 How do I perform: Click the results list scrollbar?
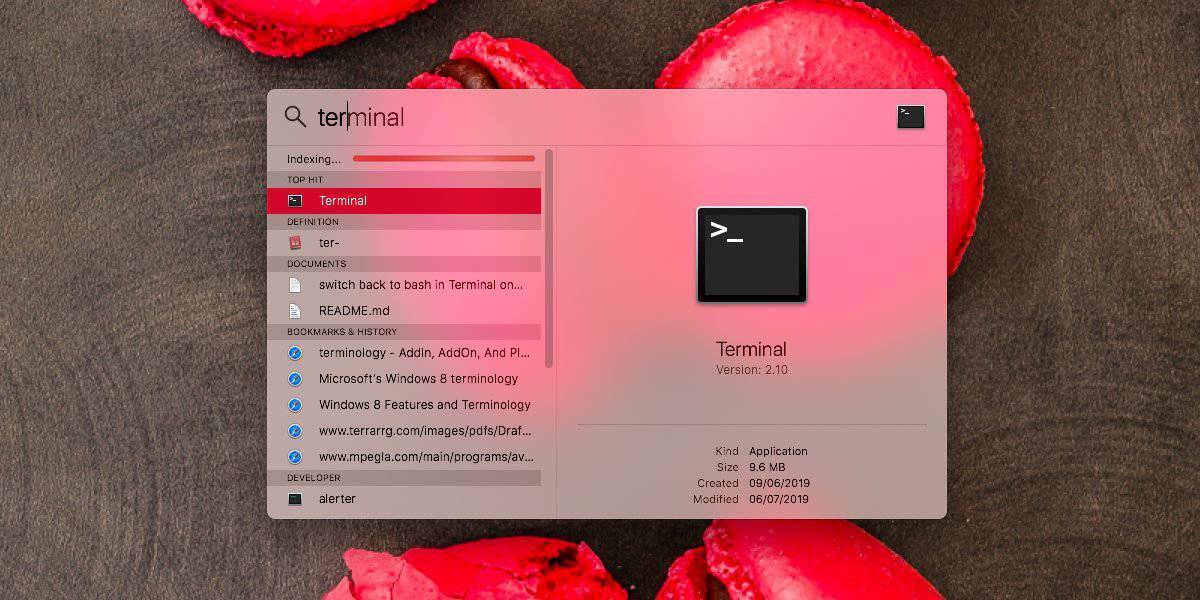click(549, 258)
